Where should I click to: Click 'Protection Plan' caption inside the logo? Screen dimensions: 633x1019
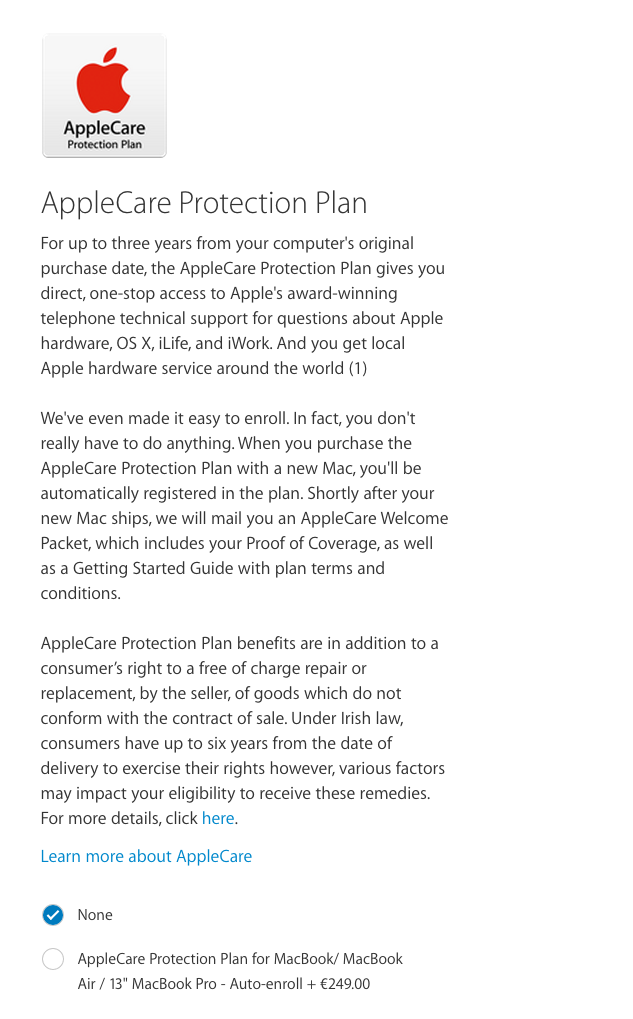(104, 144)
